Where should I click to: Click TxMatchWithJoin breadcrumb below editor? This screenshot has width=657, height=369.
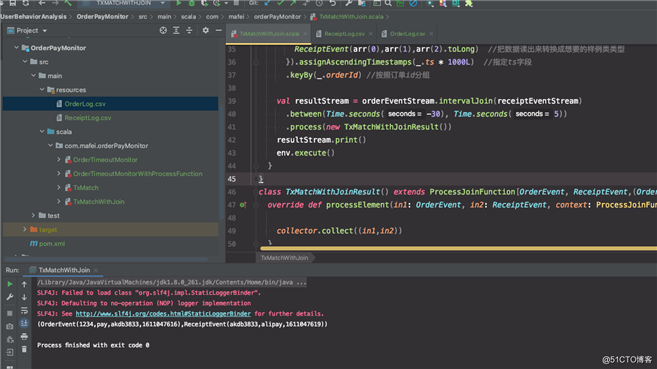pyautogui.click(x=284, y=258)
